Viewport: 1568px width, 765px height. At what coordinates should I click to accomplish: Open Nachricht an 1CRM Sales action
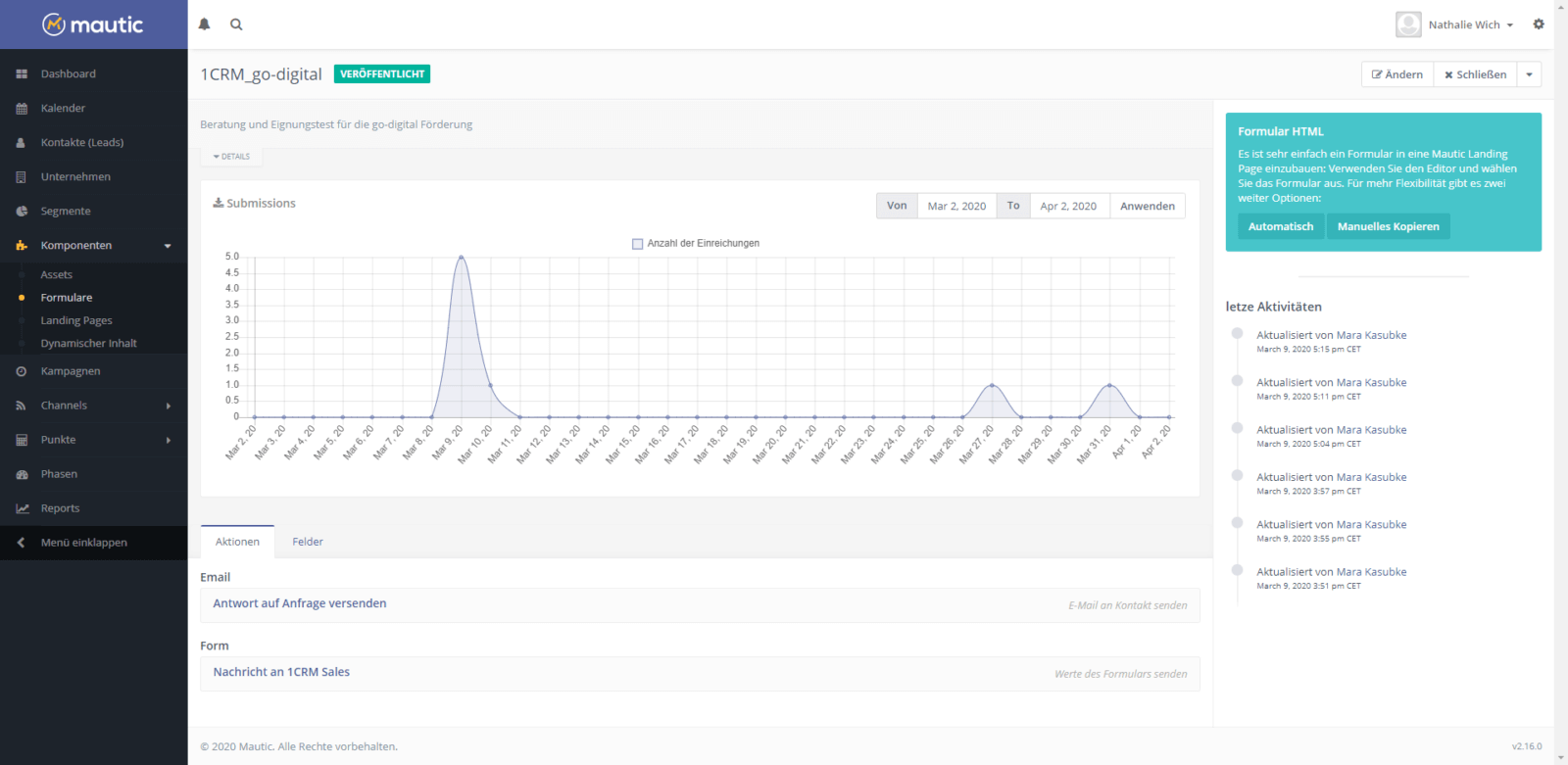[x=281, y=672]
